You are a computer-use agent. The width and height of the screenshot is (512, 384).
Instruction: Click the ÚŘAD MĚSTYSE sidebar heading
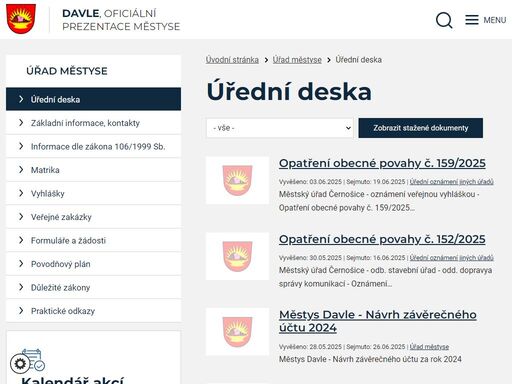pyautogui.click(x=67, y=71)
